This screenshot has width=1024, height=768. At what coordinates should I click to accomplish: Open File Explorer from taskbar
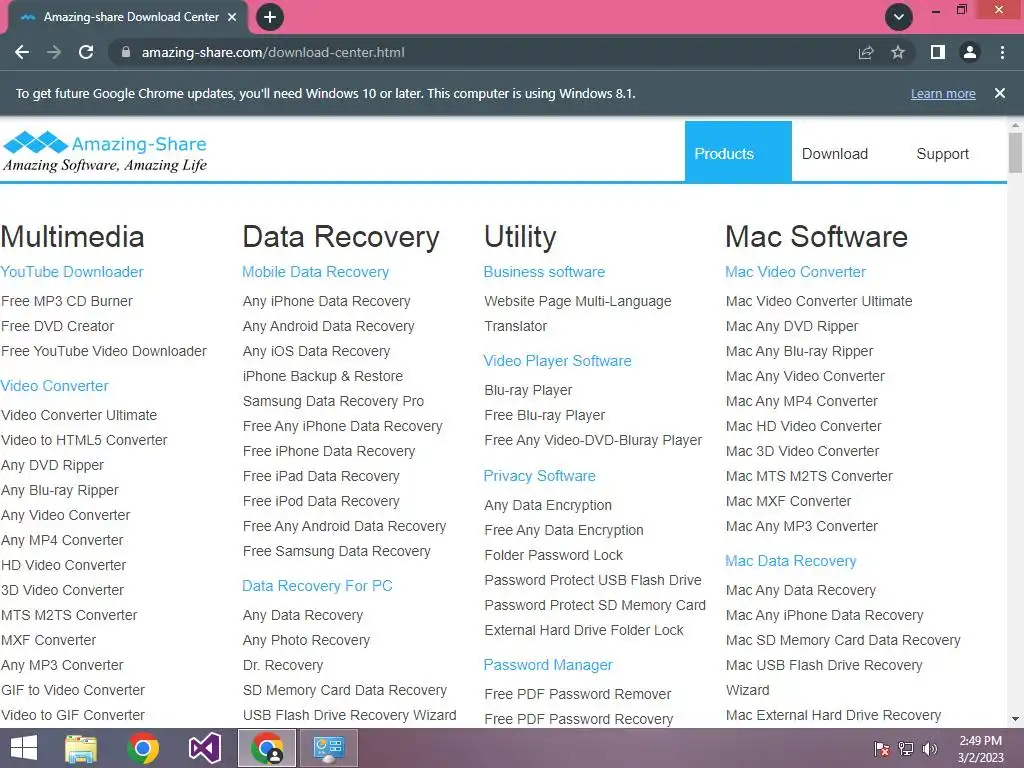[x=81, y=748]
